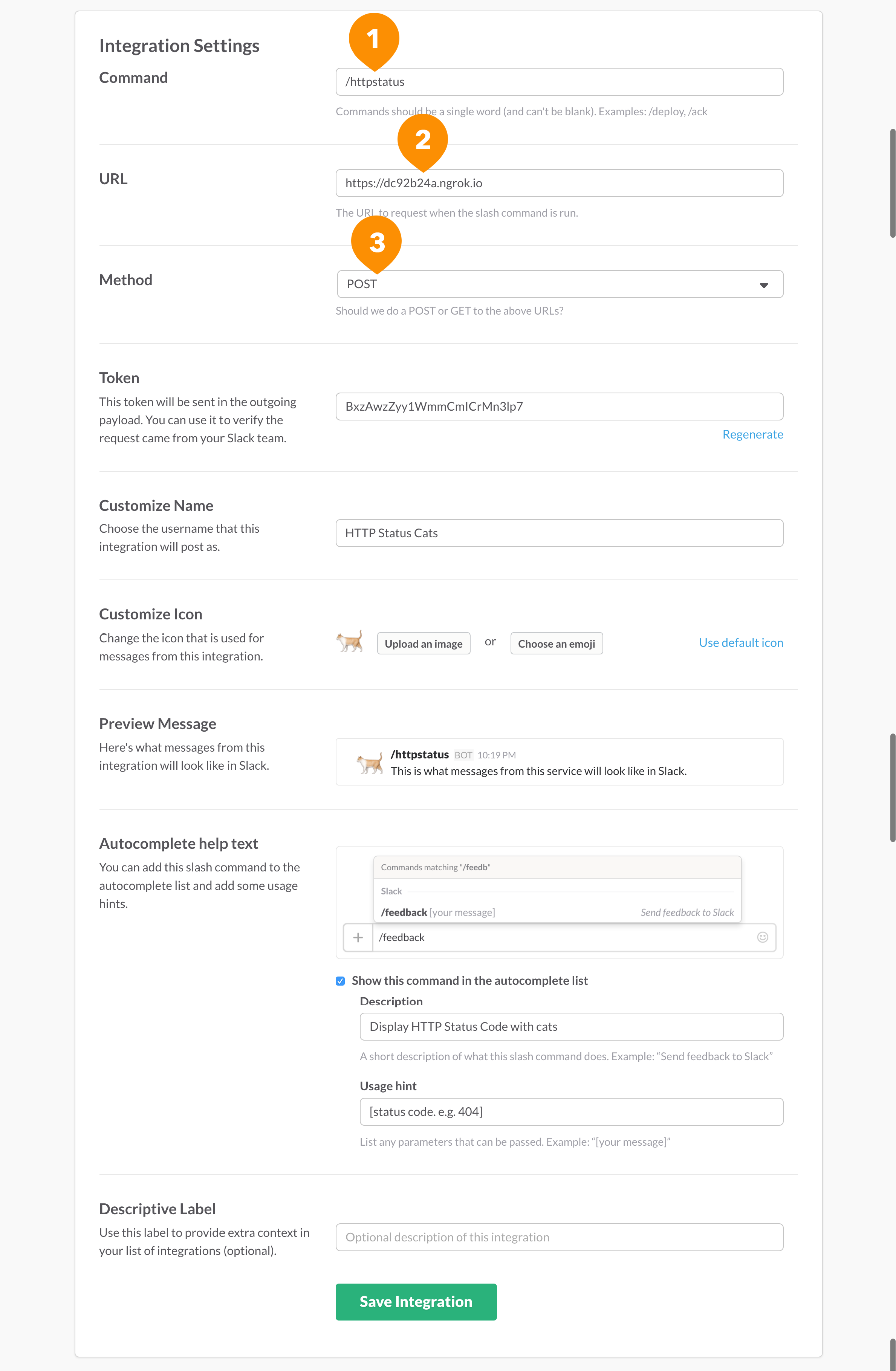This screenshot has height=1371, width=896.
Task: Click the Command field containing /httpstatus
Action: 559,81
